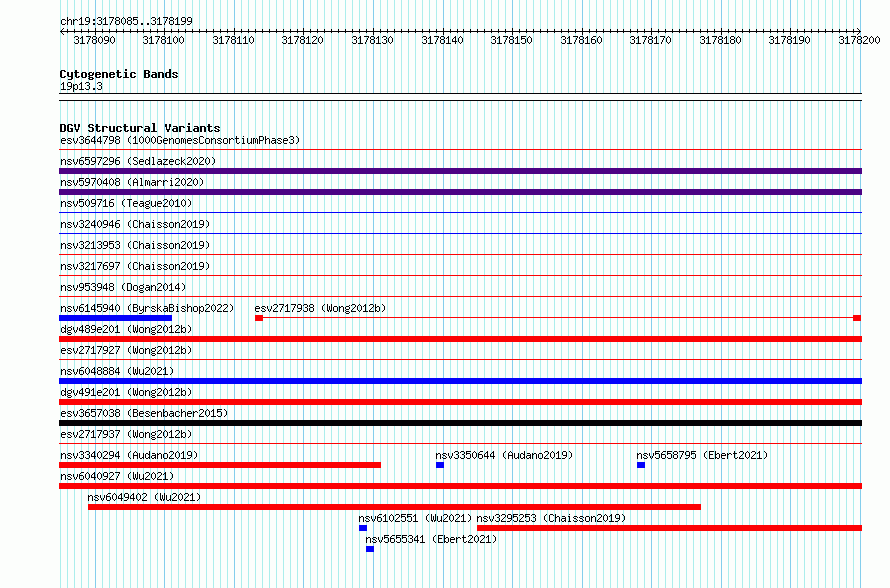The height and width of the screenshot is (588, 890).
Task: Click the purple nsv6597296 Sedlazeck2020 bar
Action: point(460,171)
